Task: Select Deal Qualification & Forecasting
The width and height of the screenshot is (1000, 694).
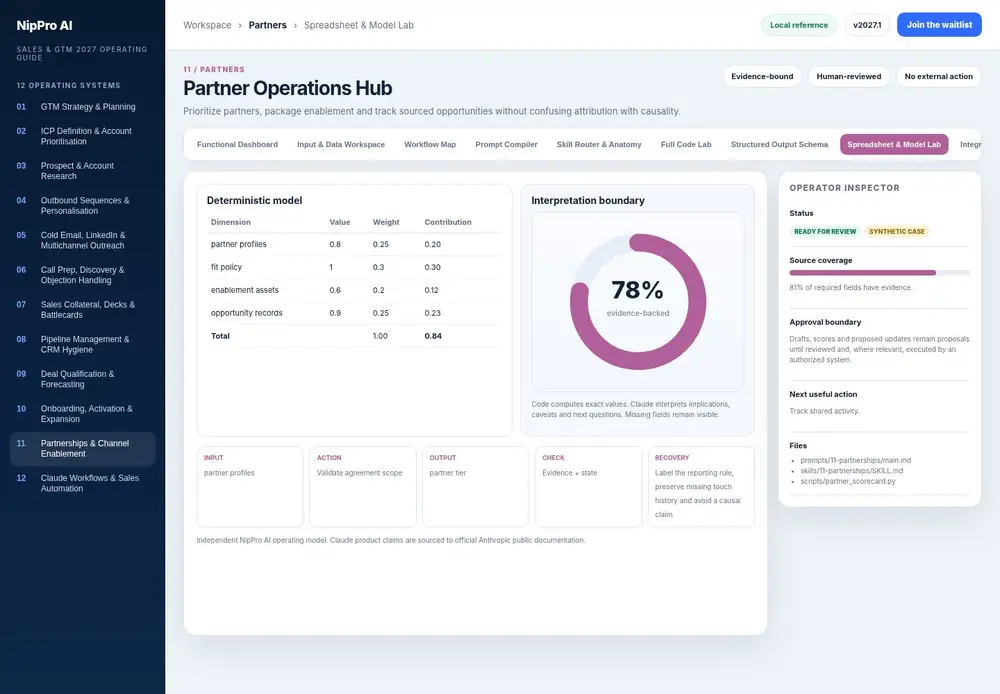Action: point(82,379)
